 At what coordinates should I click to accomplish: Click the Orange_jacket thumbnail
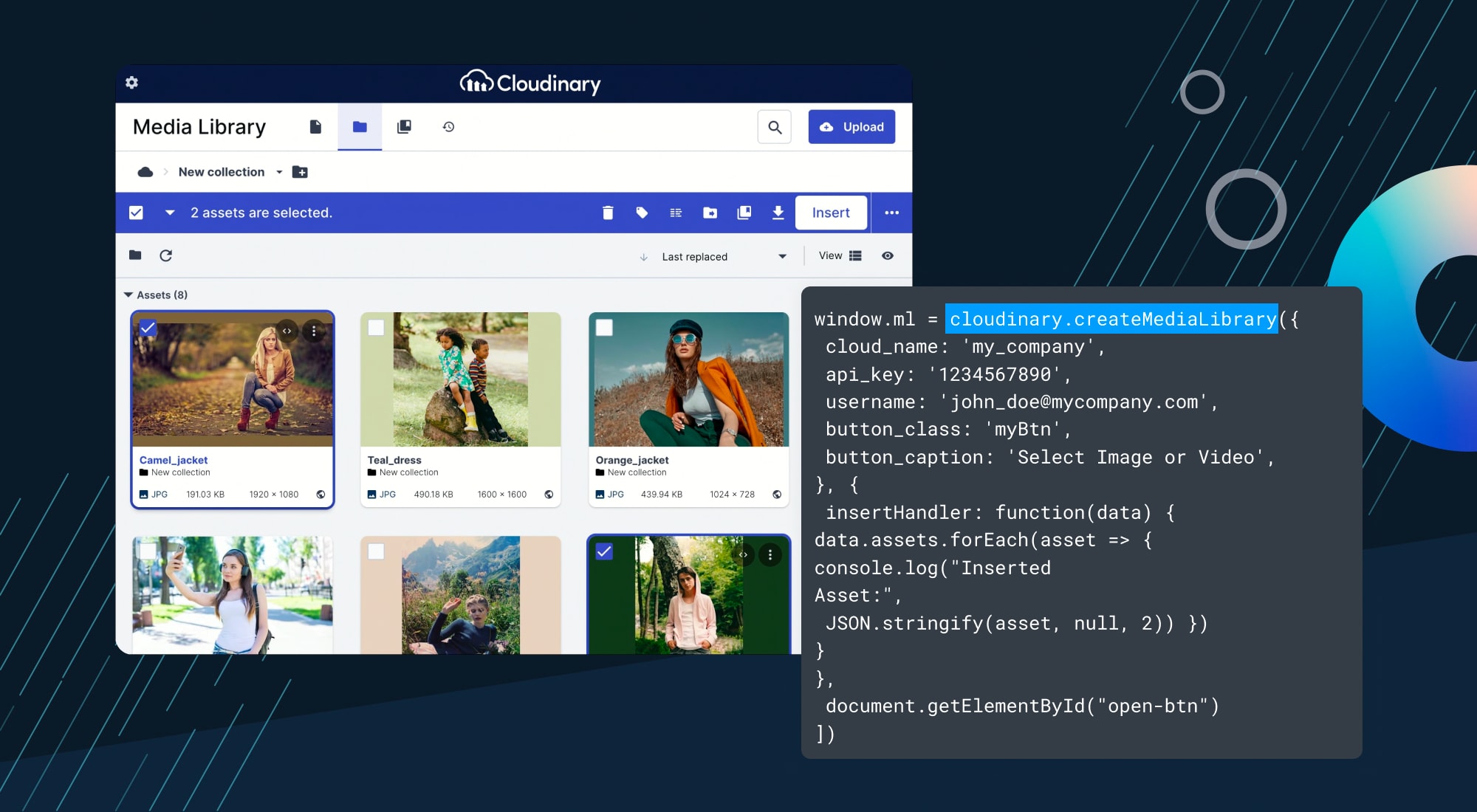688,380
